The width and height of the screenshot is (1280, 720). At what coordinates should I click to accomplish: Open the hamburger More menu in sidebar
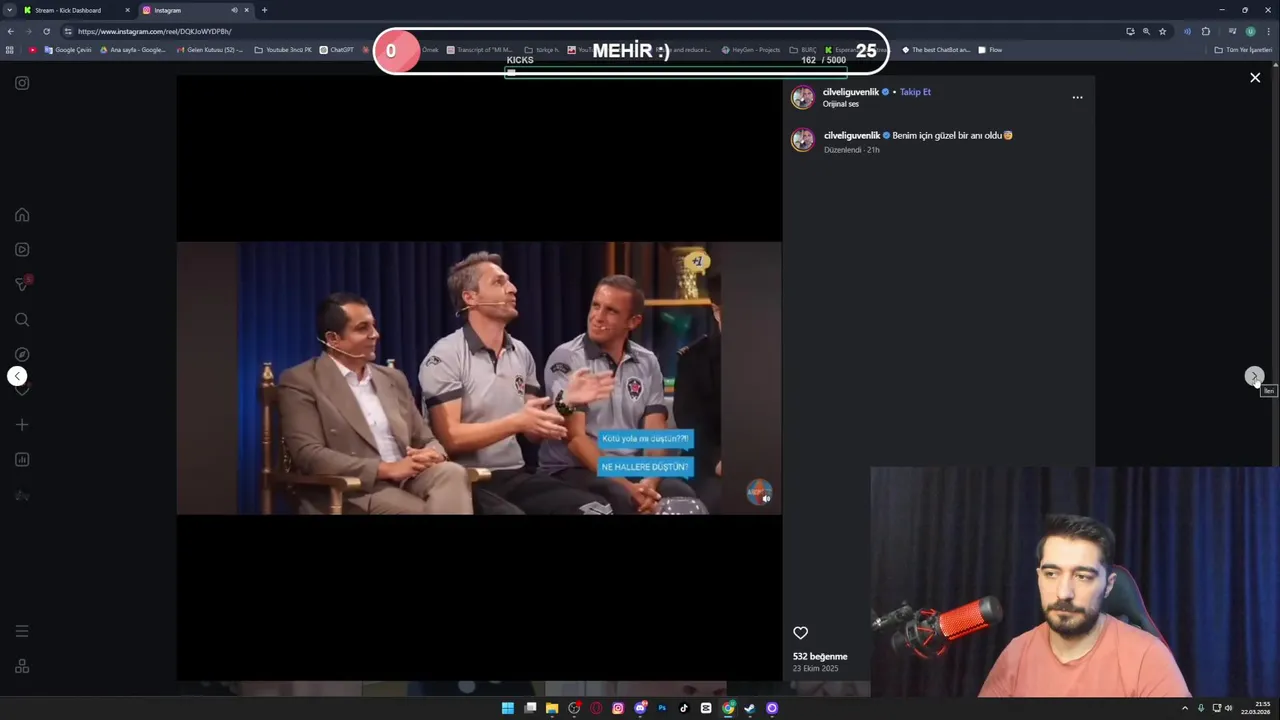point(22,631)
